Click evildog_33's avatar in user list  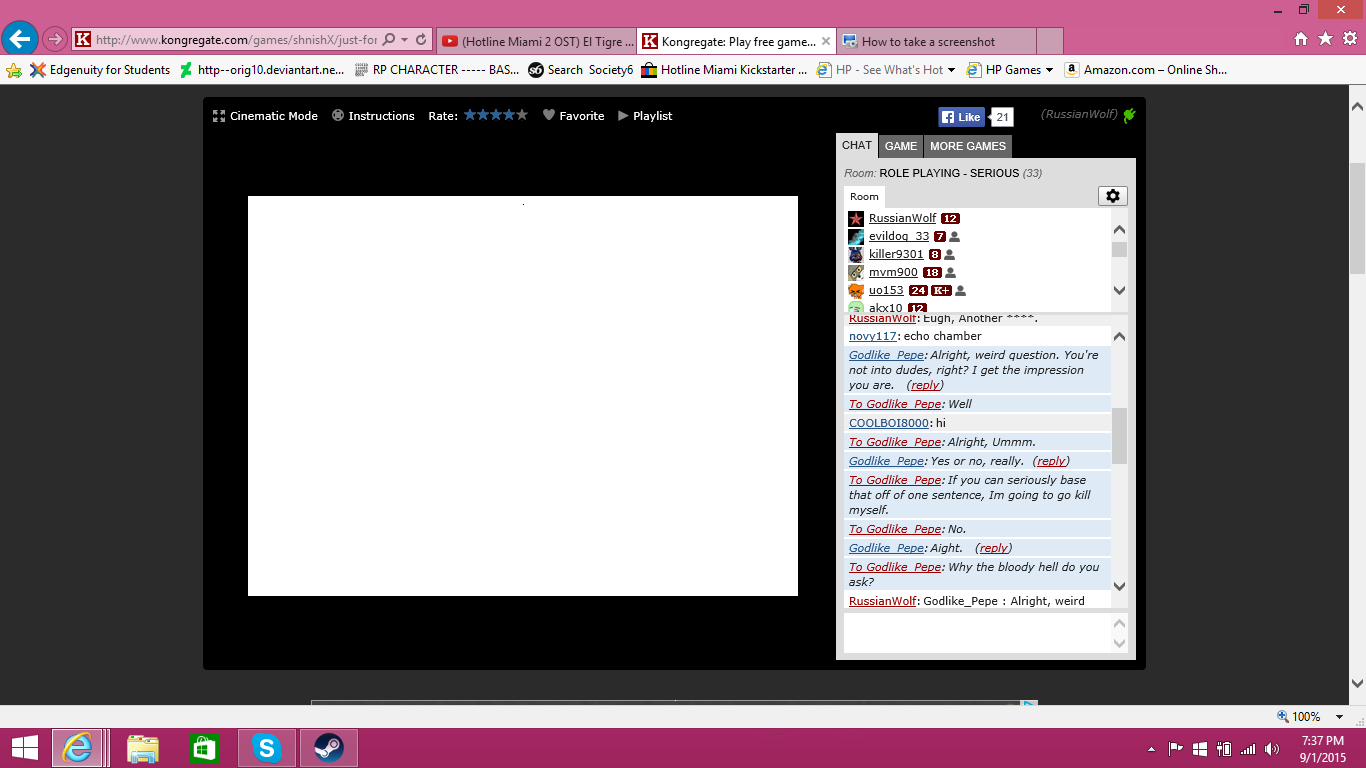pos(856,237)
